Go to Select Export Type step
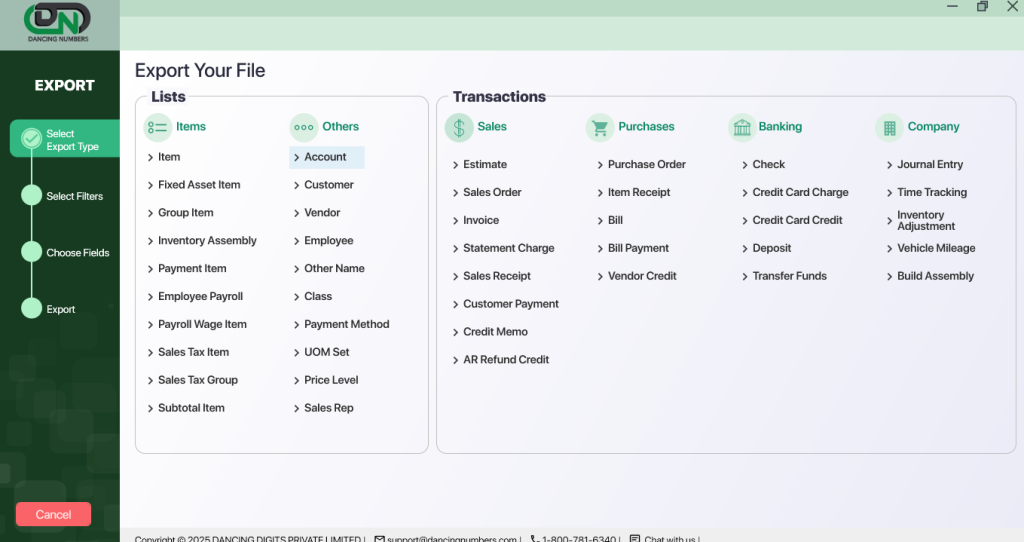The height and width of the screenshot is (542, 1024). pyautogui.click(x=65, y=138)
